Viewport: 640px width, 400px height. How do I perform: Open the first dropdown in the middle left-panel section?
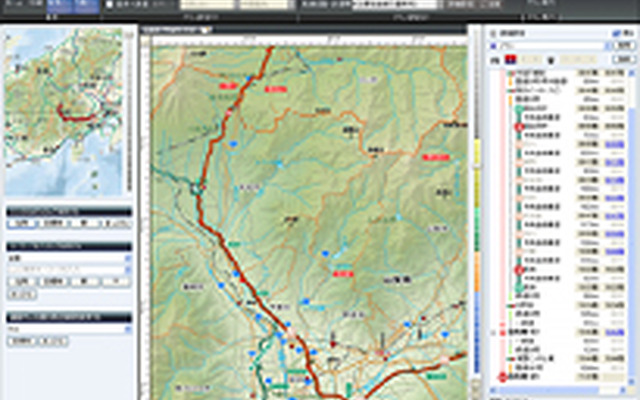point(69,258)
